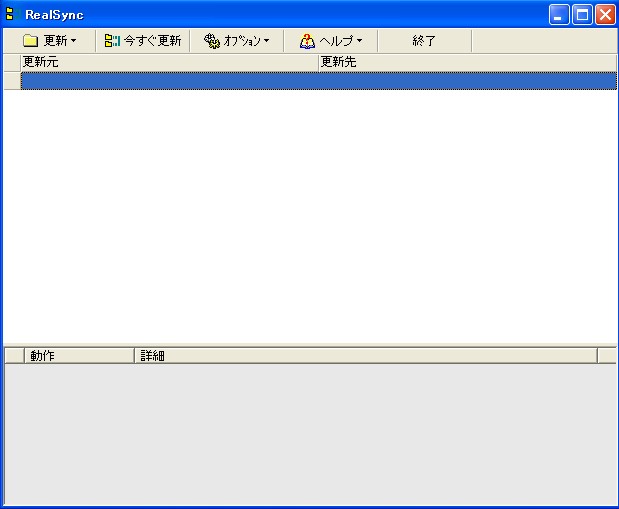Screen dimensions: 619x509
Task: Select the 更新先 column header
Action: point(466,62)
